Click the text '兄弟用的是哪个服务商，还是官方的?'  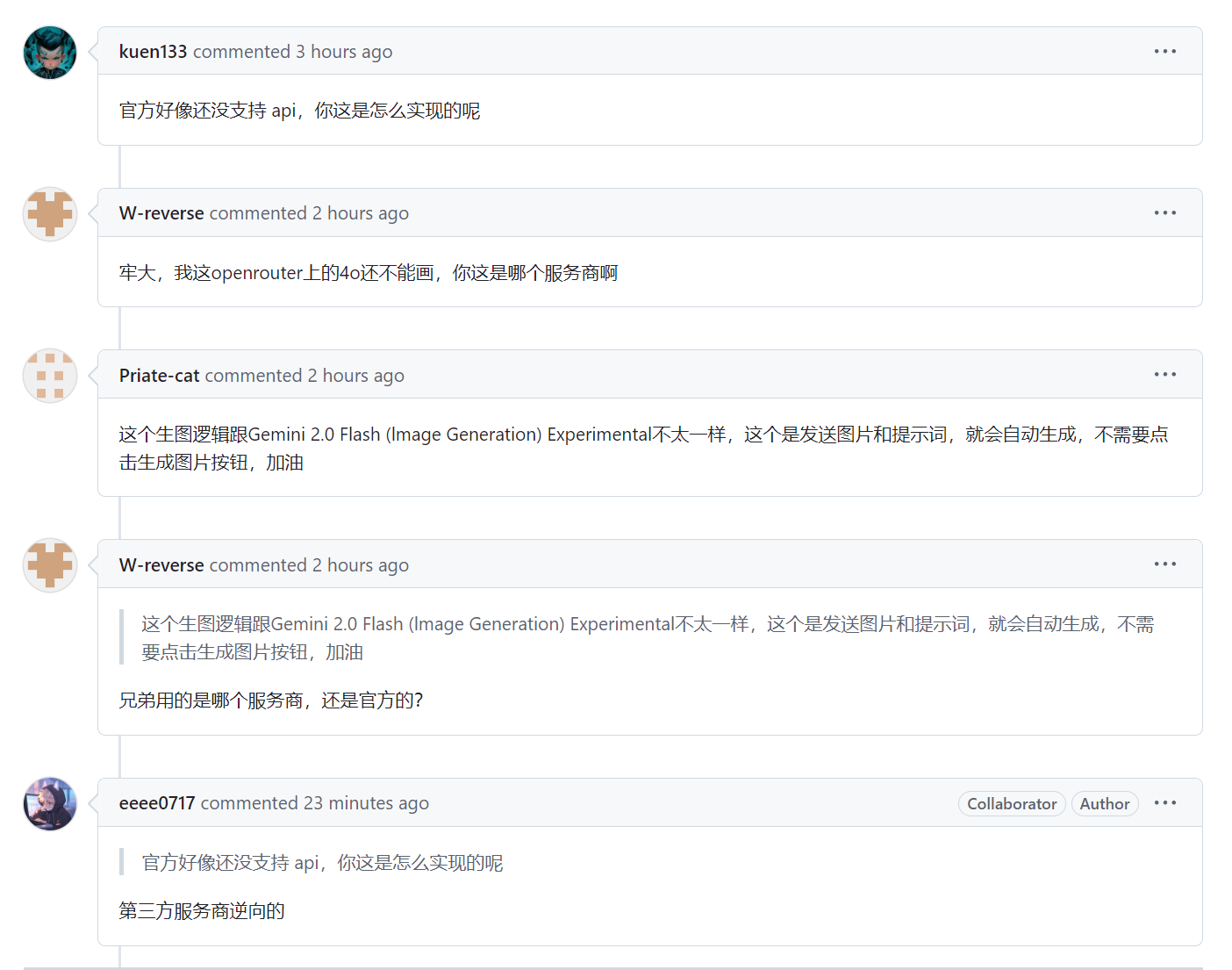(x=271, y=701)
